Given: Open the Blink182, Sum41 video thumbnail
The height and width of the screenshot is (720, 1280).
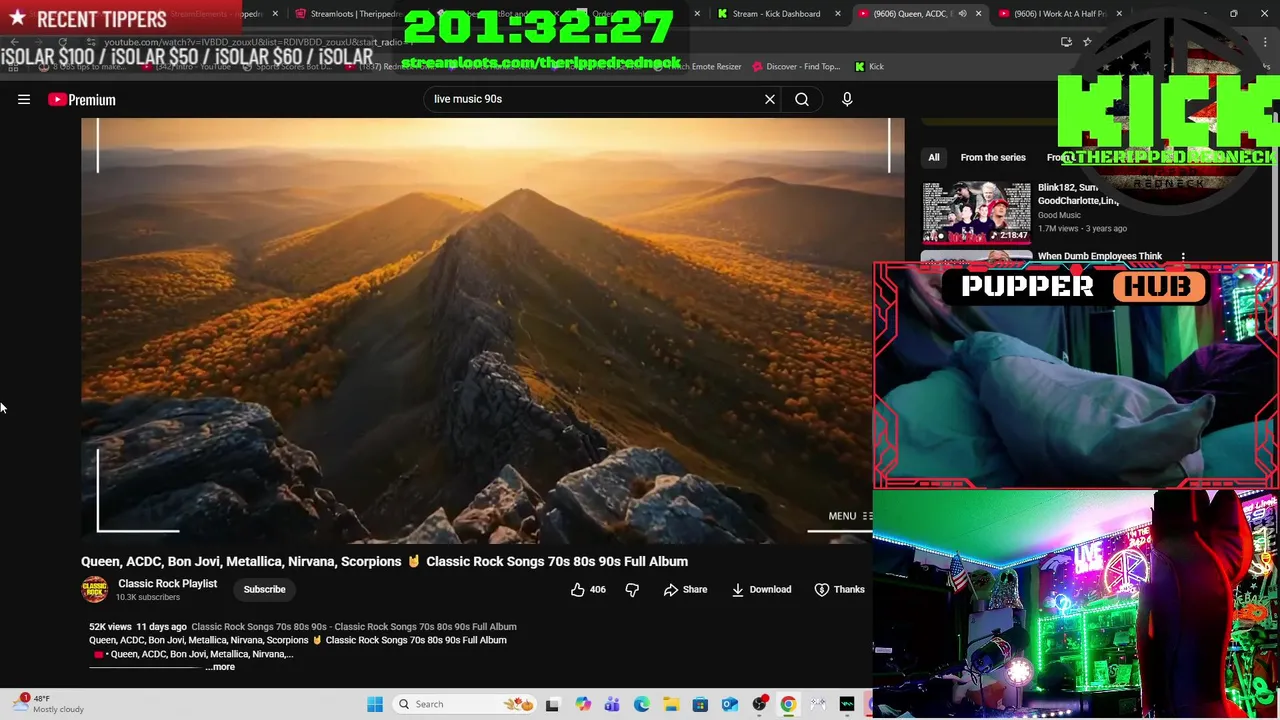Looking at the screenshot, I should point(976,212).
